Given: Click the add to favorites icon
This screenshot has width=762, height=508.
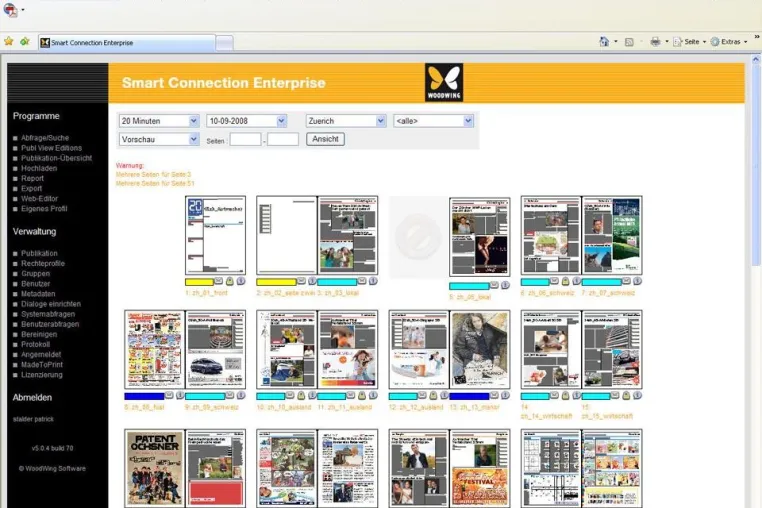Looking at the screenshot, I should [25, 42].
